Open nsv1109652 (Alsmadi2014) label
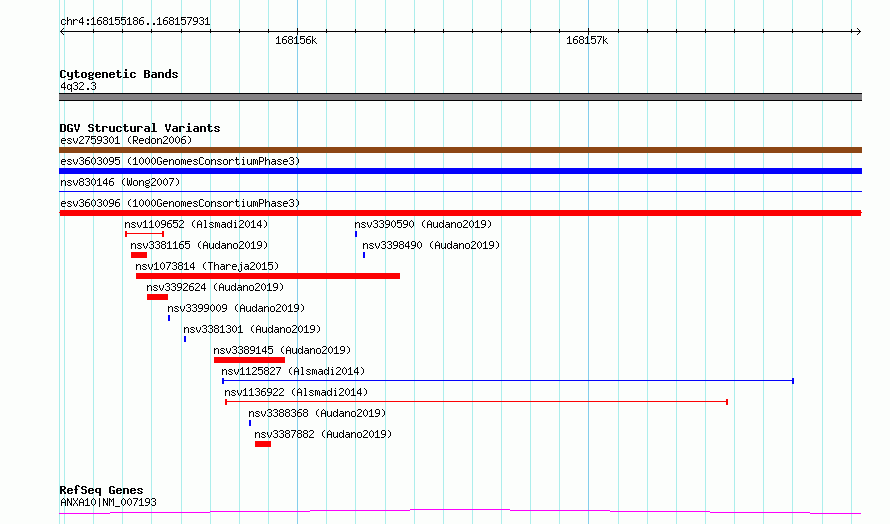Viewport: 890px width, 524px height. pos(196,224)
